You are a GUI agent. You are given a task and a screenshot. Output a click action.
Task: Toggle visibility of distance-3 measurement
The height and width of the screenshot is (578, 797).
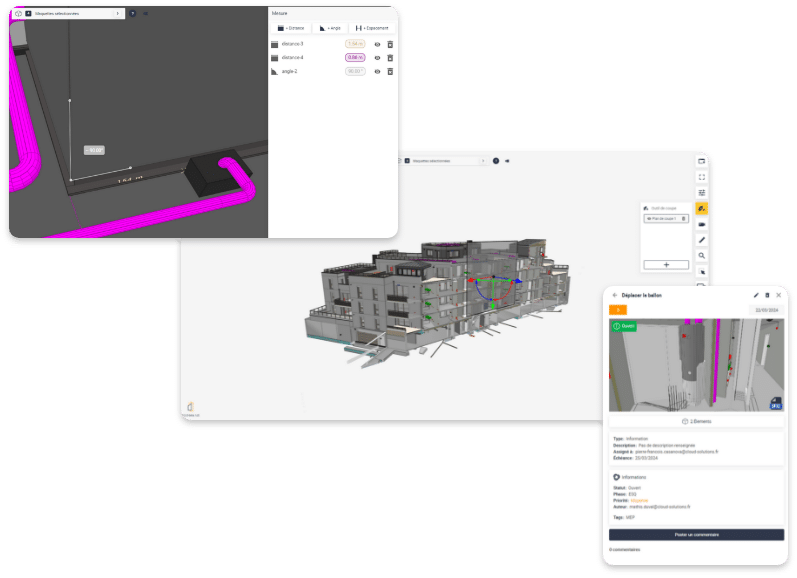point(378,44)
